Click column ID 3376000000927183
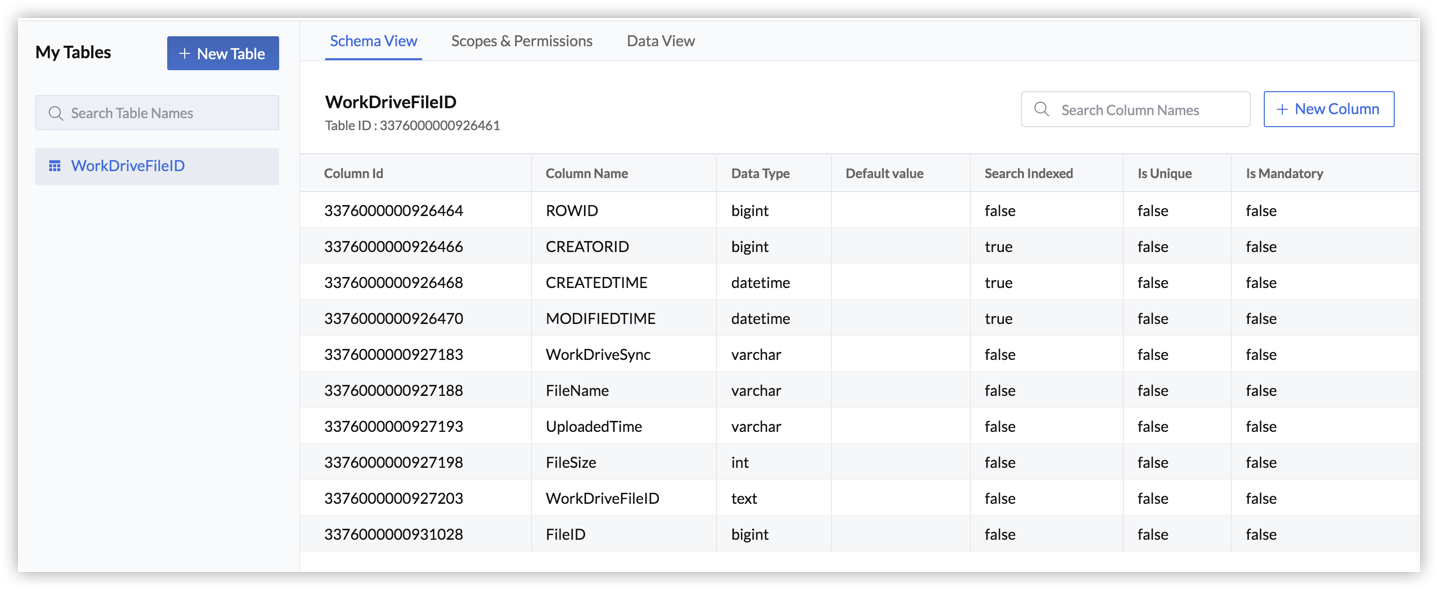Viewport: 1438px width, 590px height. [x=394, y=354]
